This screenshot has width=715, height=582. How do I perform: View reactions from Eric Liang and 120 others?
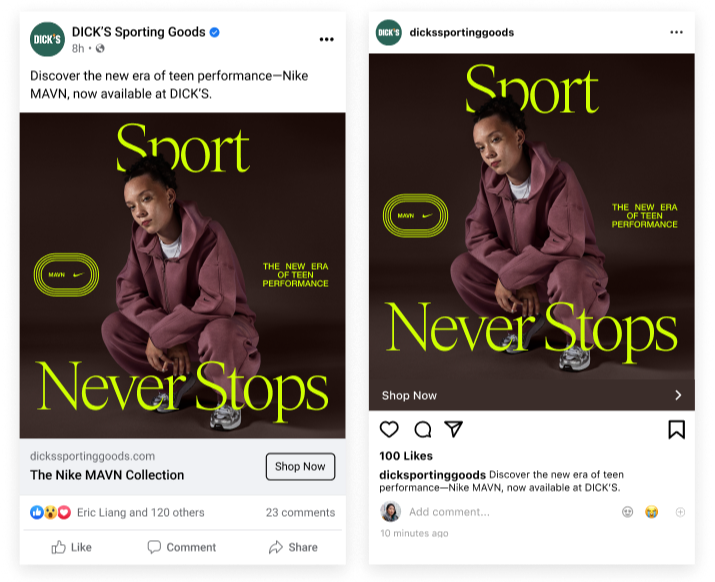click(x=140, y=512)
